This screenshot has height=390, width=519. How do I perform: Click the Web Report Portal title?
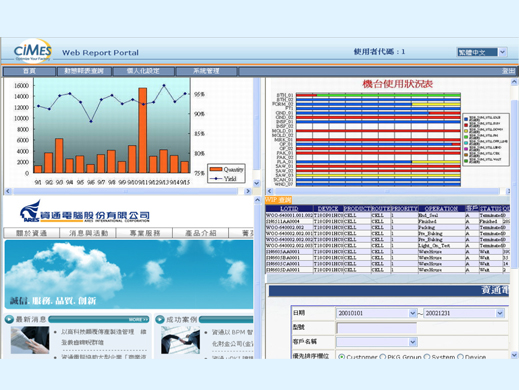pyautogui.click(x=100, y=53)
